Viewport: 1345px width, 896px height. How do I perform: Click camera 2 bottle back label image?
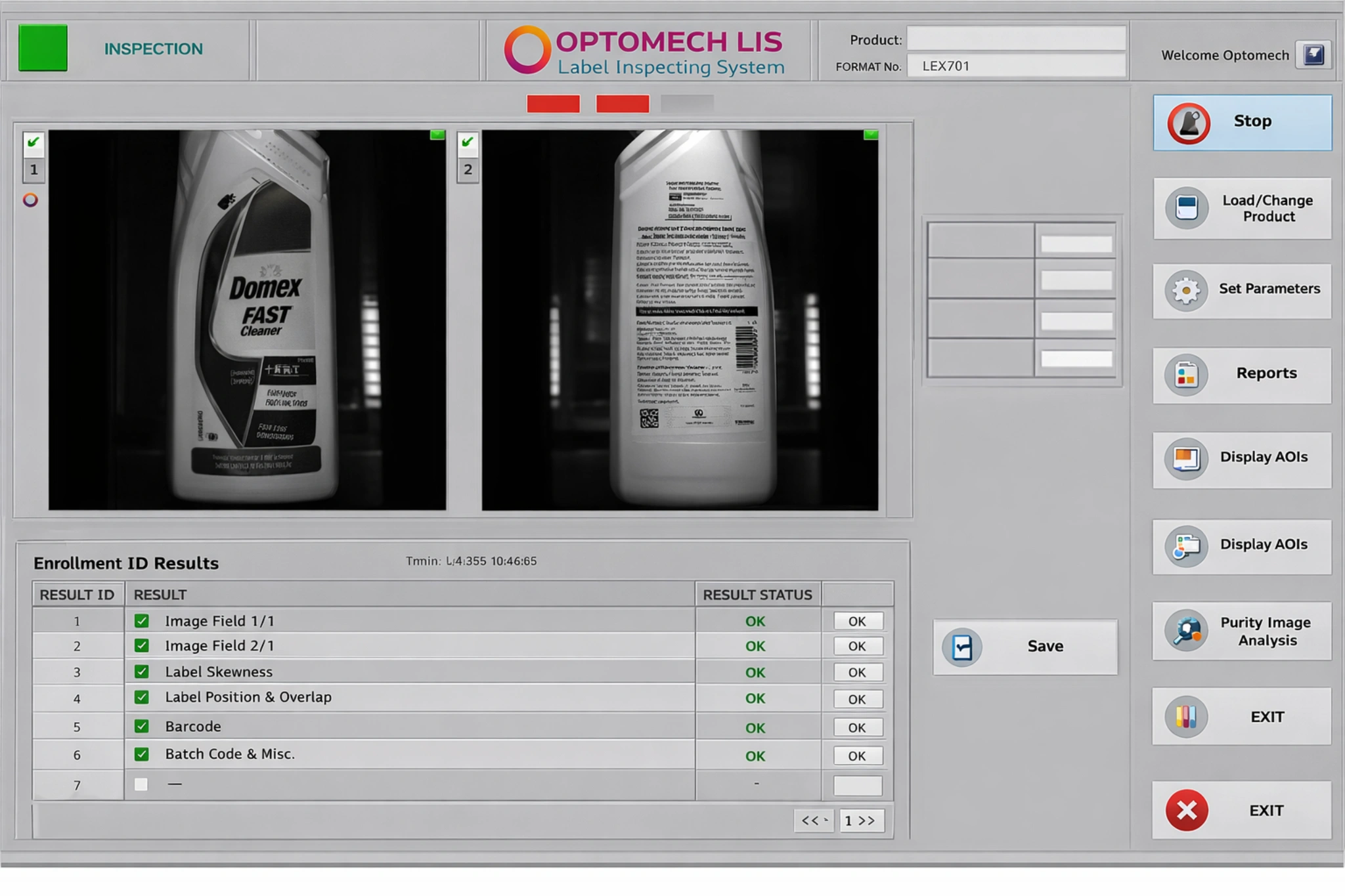(680, 320)
